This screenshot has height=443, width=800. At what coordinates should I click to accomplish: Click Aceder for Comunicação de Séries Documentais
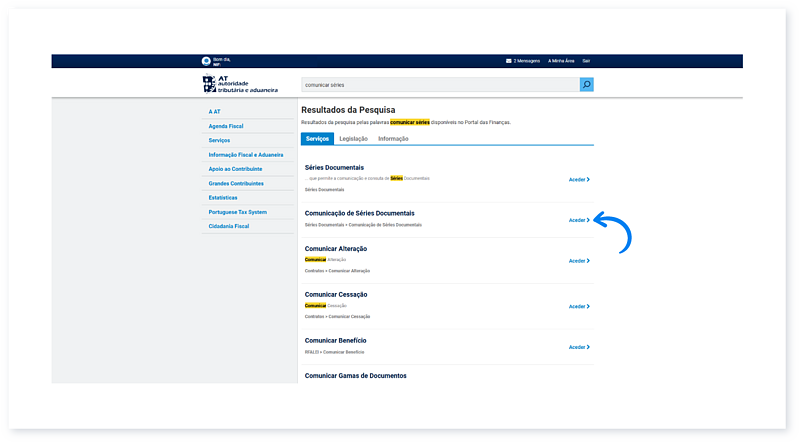[x=579, y=220]
